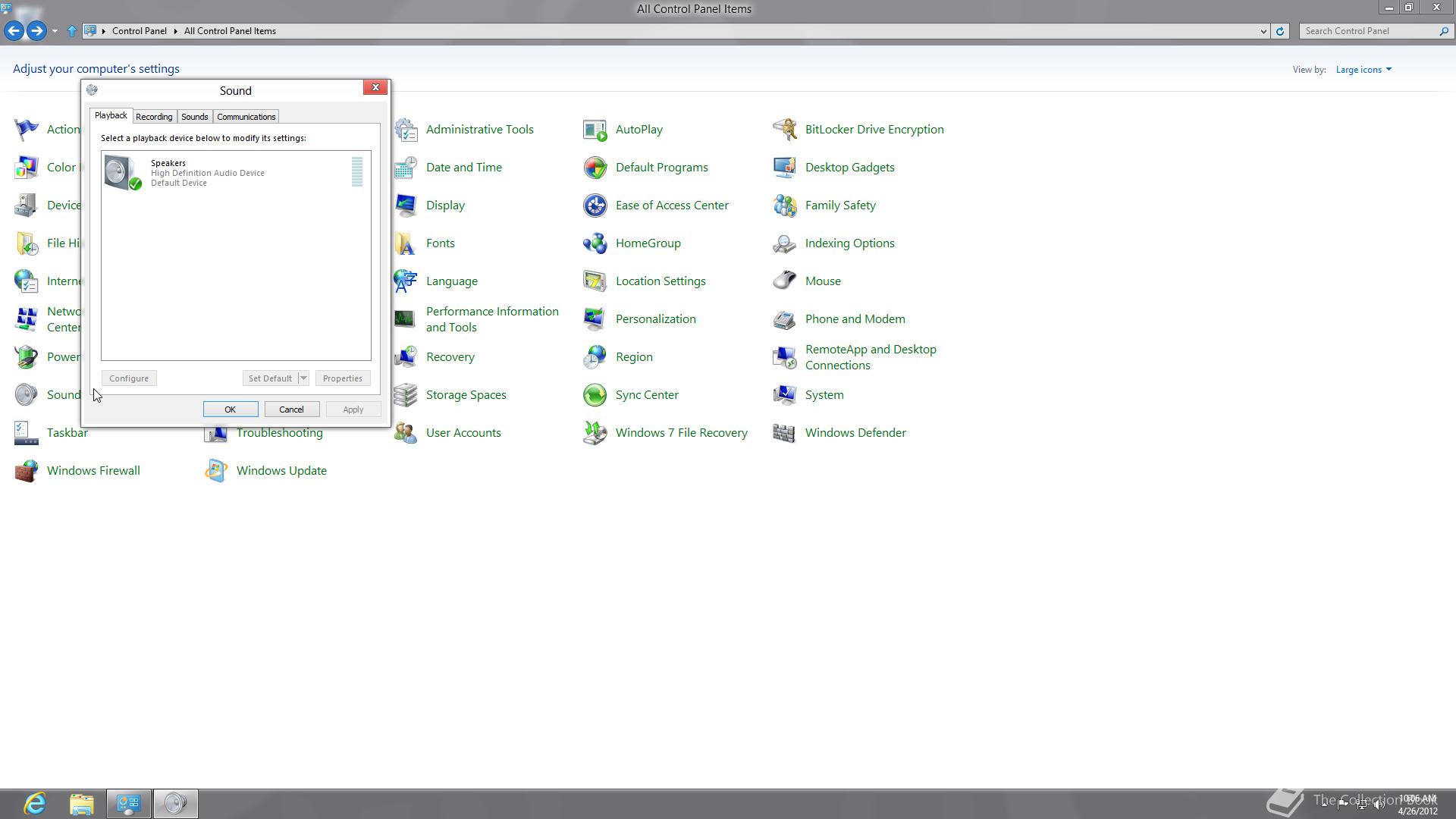Click the Display icon

click(406, 206)
